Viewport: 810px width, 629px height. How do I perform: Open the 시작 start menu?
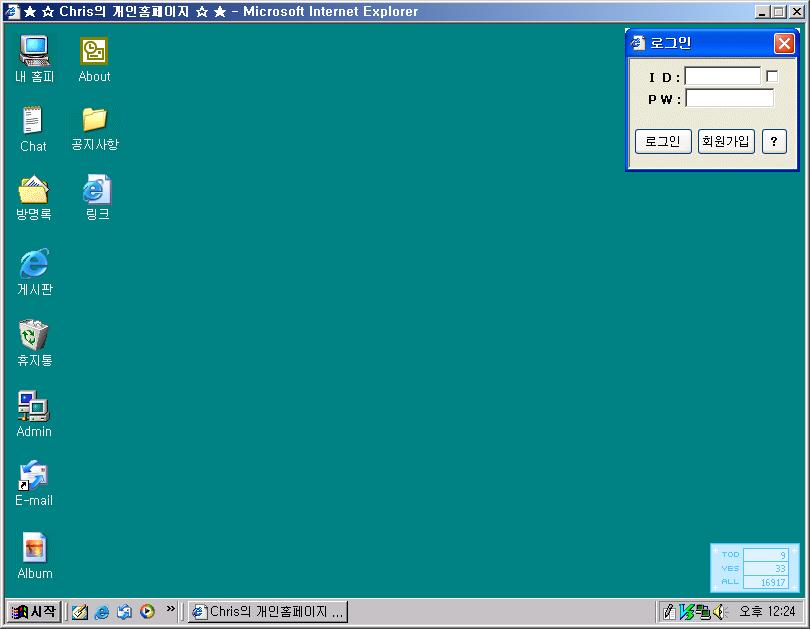point(33,612)
